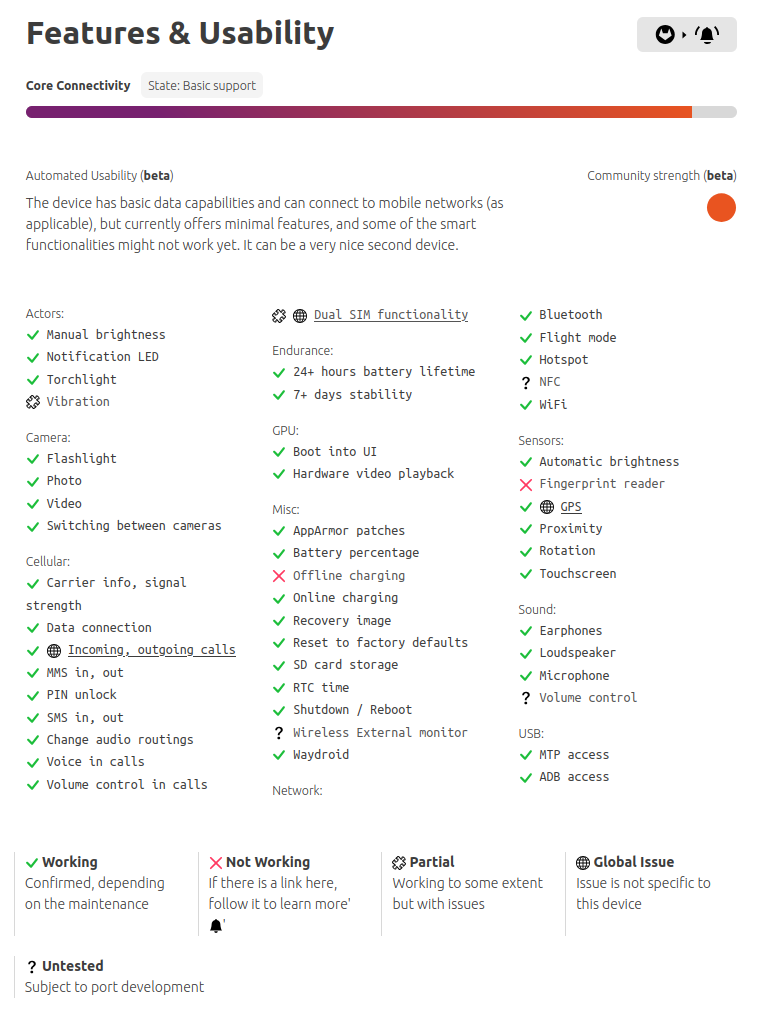The height and width of the screenshot is (1015, 769).
Task: Click the bell icon in Not Working legend
Action: [216, 926]
